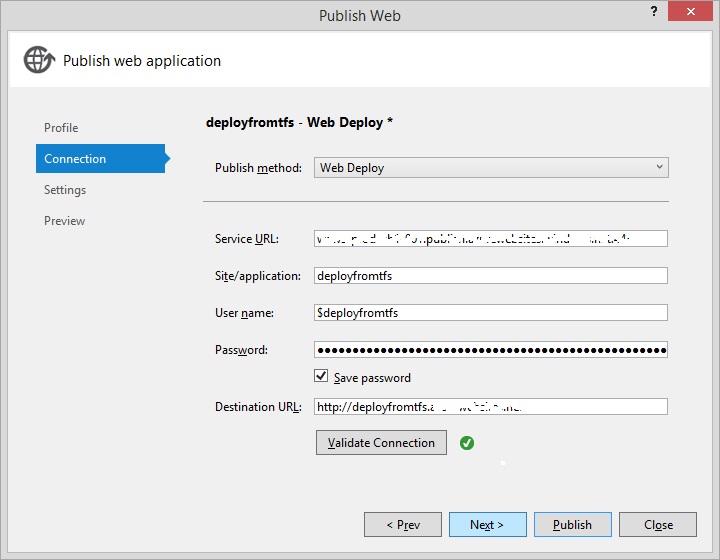Open the Publish method dropdown
The image size is (720, 560).
coord(491,168)
